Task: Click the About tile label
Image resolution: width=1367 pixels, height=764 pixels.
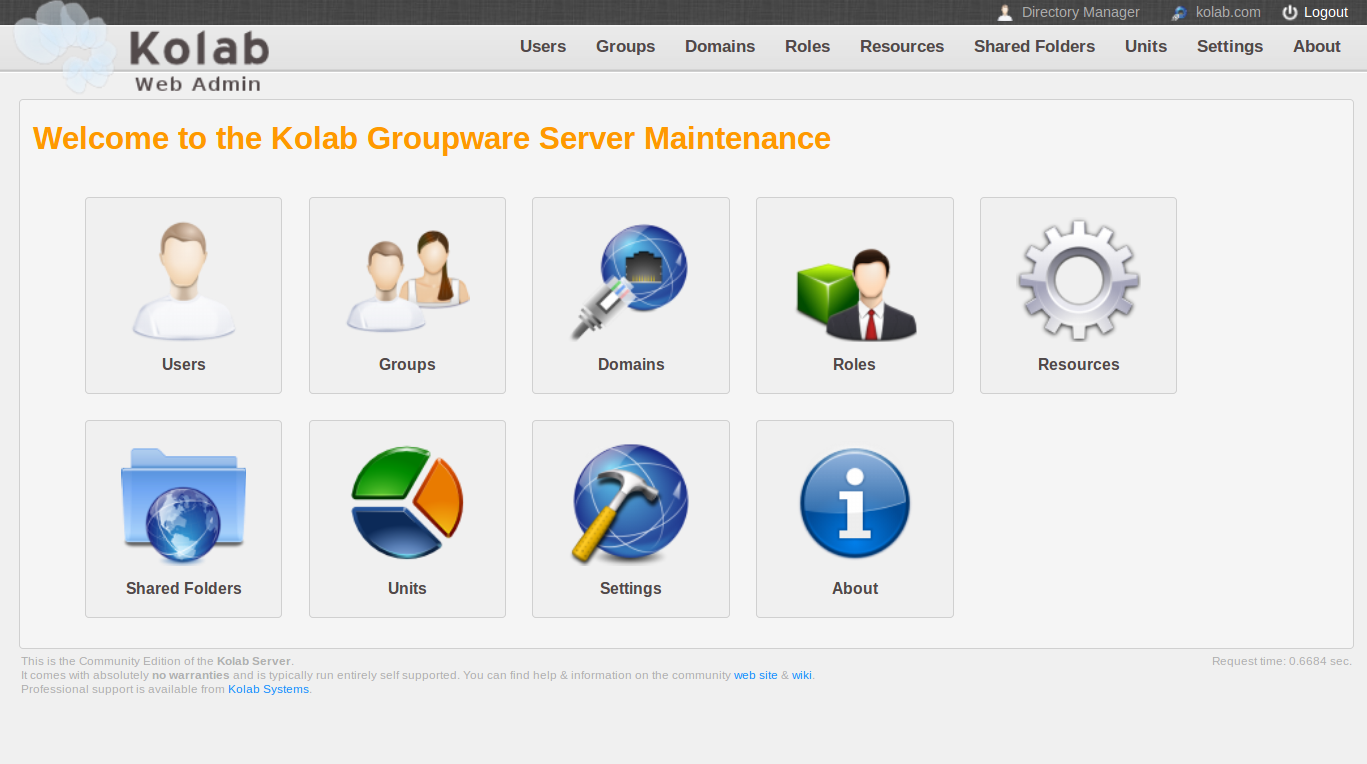Action: [x=855, y=589]
